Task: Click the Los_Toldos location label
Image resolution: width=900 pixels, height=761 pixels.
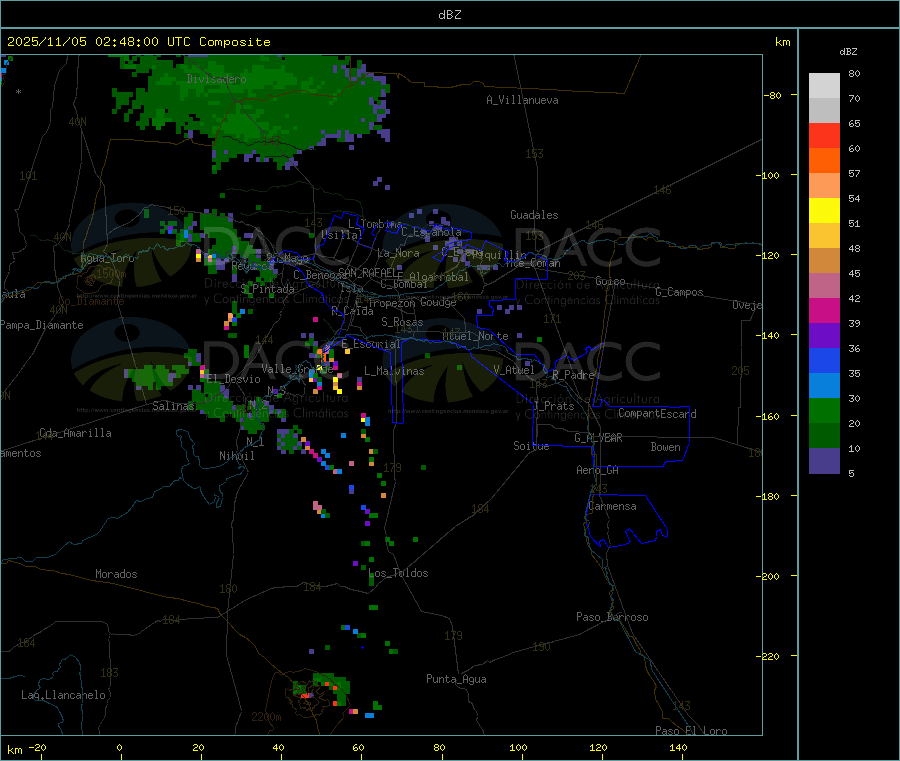Action: 398,573
